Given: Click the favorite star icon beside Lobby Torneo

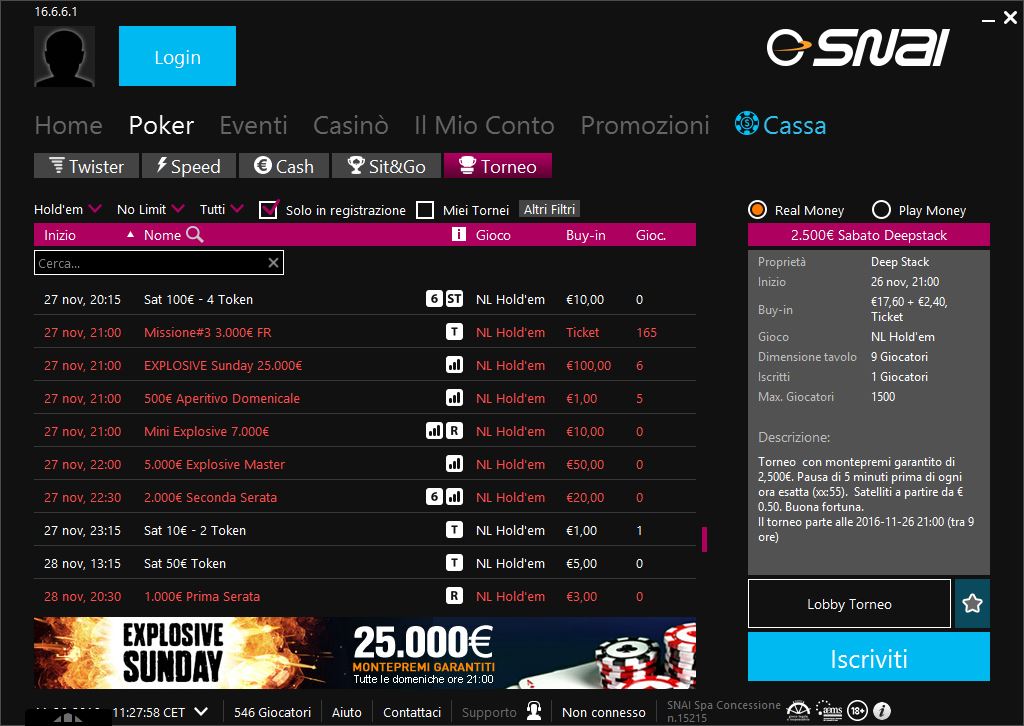Looking at the screenshot, I should click(972, 604).
